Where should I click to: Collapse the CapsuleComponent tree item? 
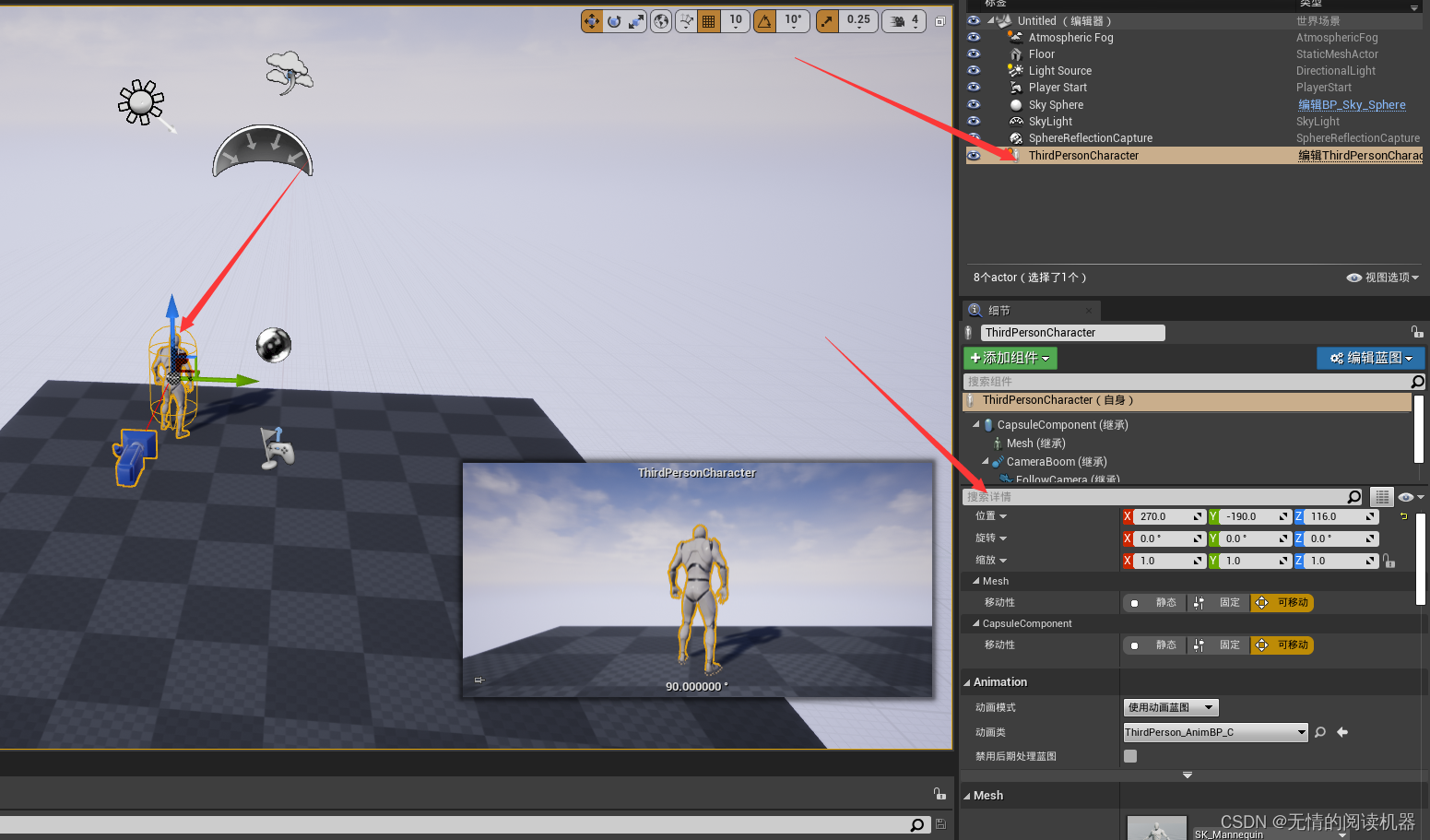click(x=976, y=424)
